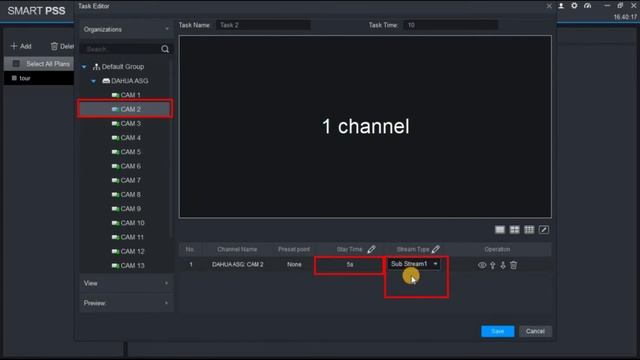Collapse the Default Group tree node

pos(84,67)
